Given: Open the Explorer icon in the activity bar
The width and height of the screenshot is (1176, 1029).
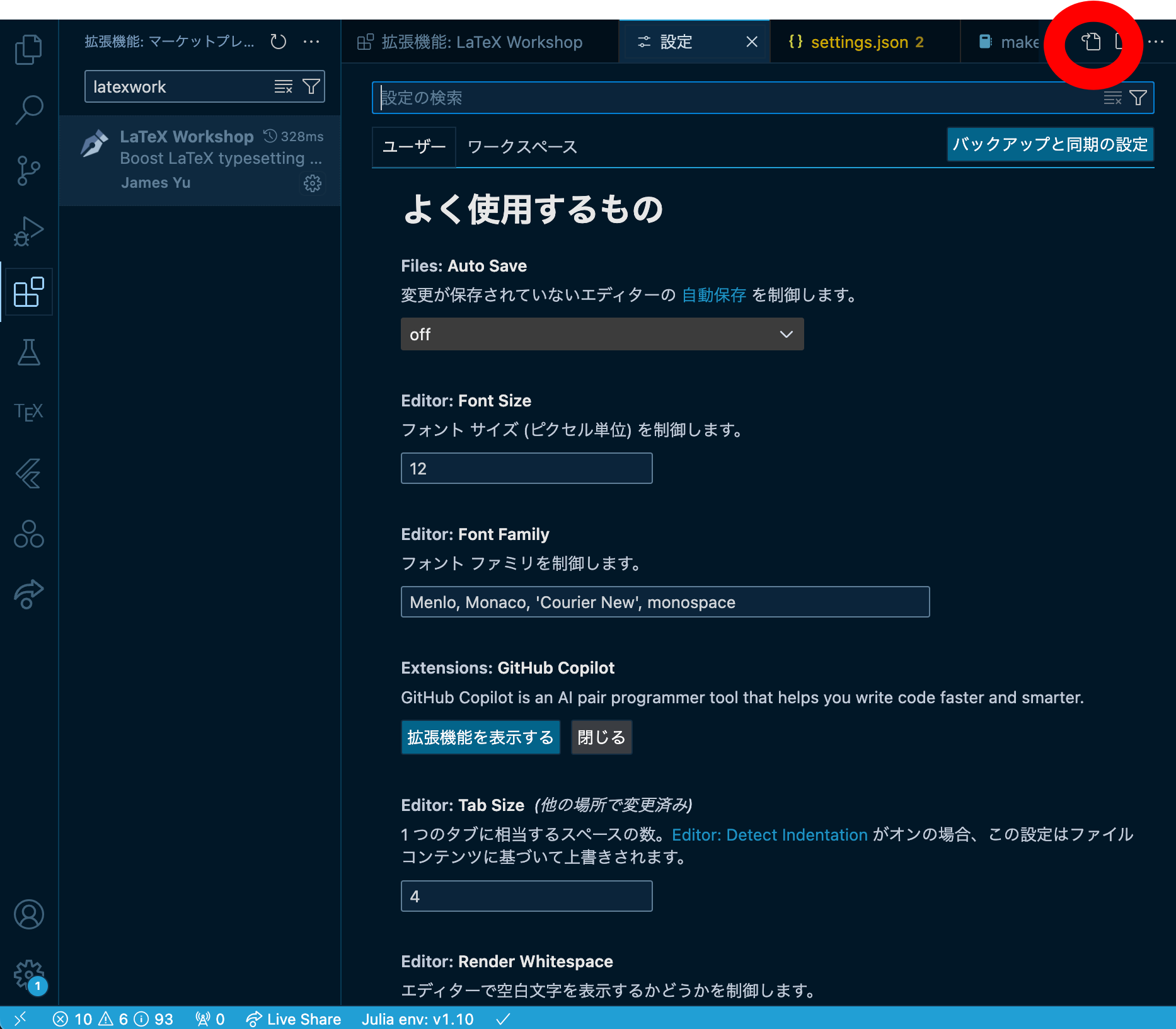Looking at the screenshot, I should tap(28, 49).
